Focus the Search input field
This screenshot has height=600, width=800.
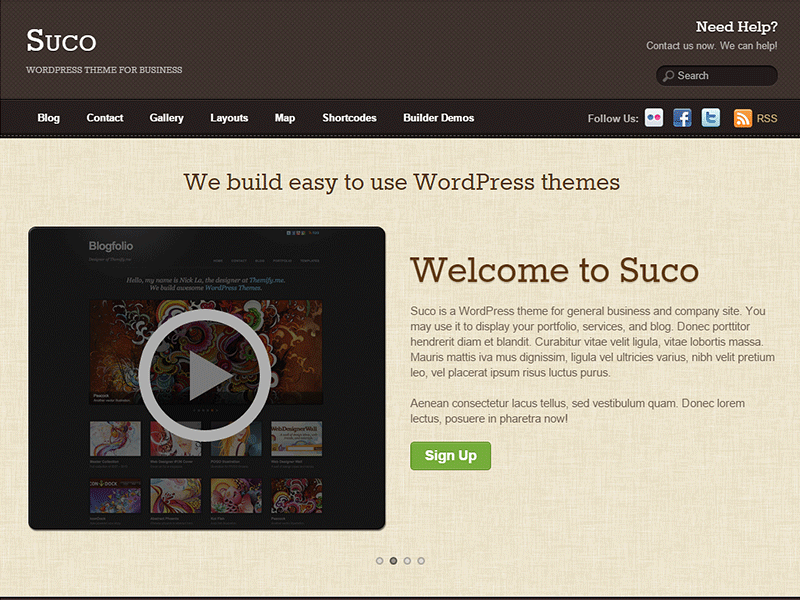(x=722, y=76)
